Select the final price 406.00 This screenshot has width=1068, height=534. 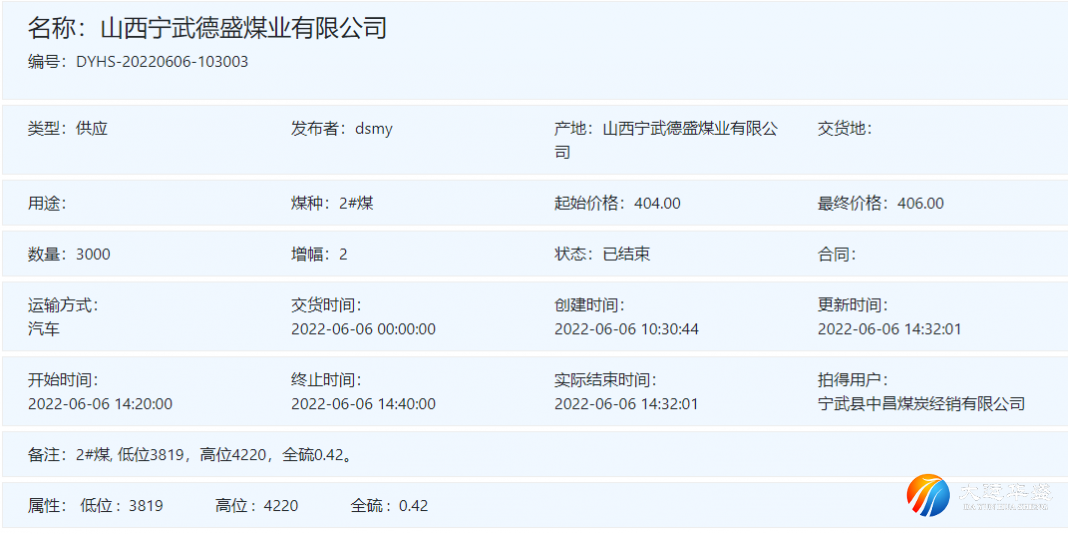click(x=920, y=203)
